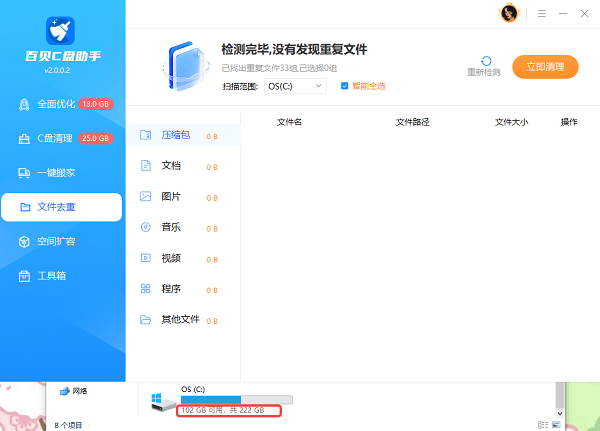The height and width of the screenshot is (431, 600).
Task: Click the 文档 document icon
Action: [146, 166]
